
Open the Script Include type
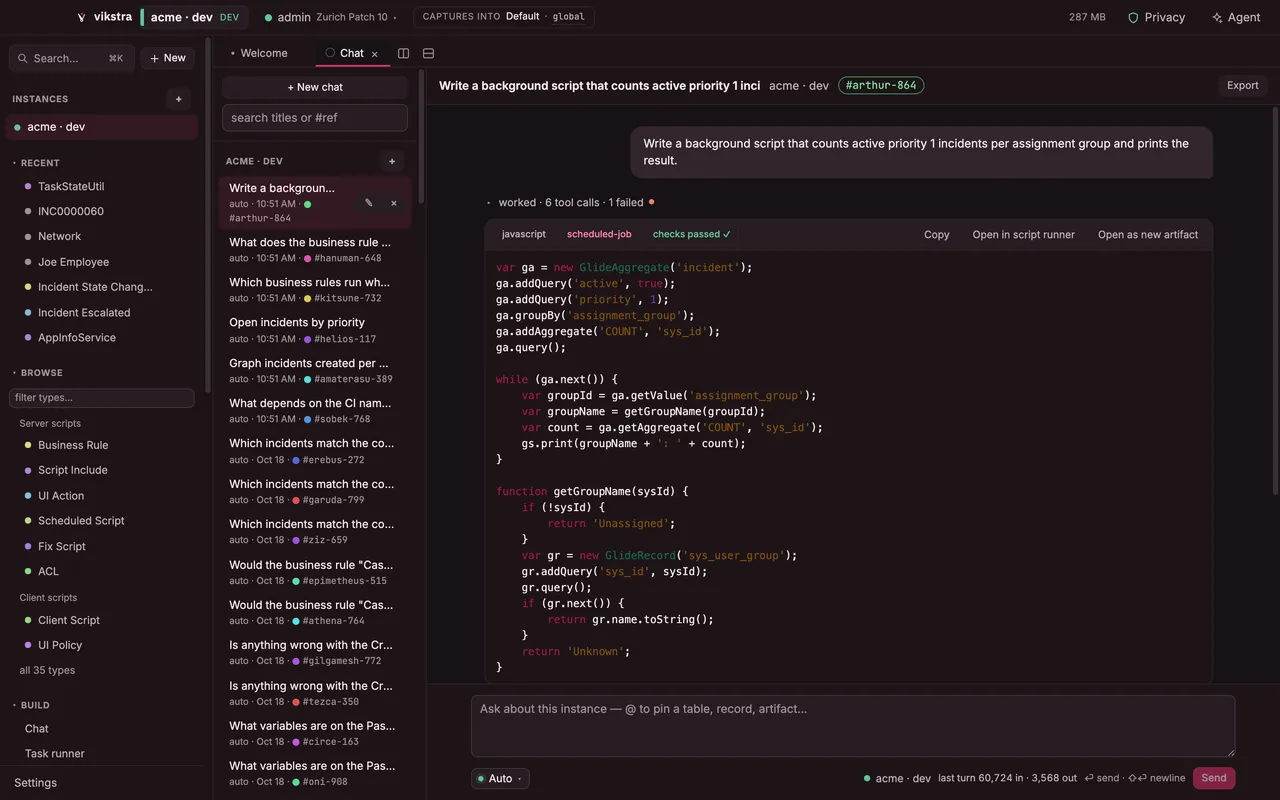click(72, 470)
